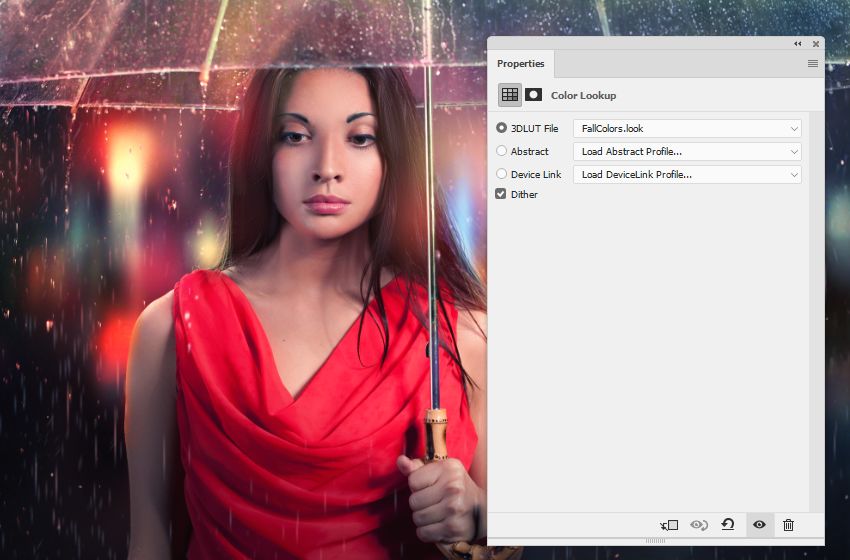
Task: Clip adjustment to layer below icon
Action: (669, 525)
